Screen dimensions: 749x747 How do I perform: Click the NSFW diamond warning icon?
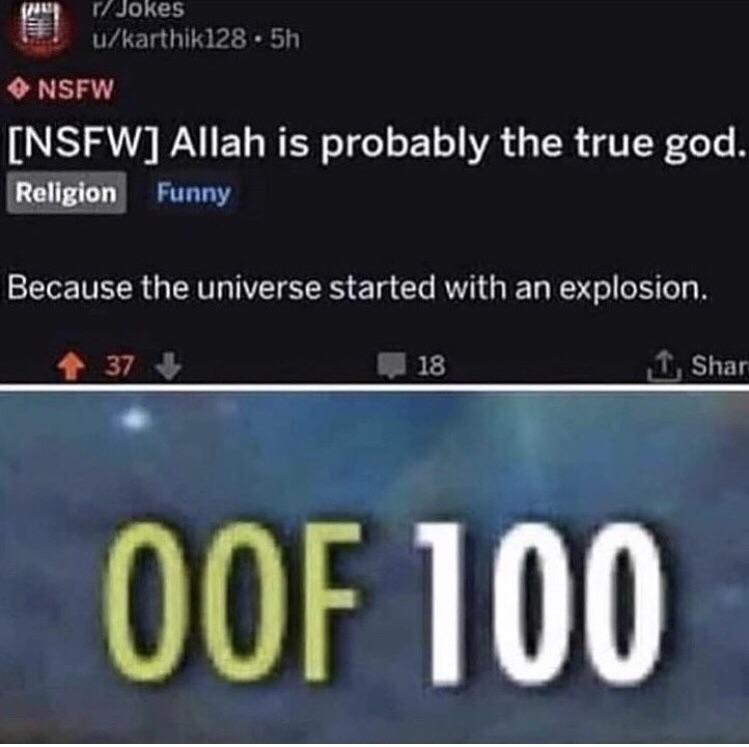click(19, 89)
